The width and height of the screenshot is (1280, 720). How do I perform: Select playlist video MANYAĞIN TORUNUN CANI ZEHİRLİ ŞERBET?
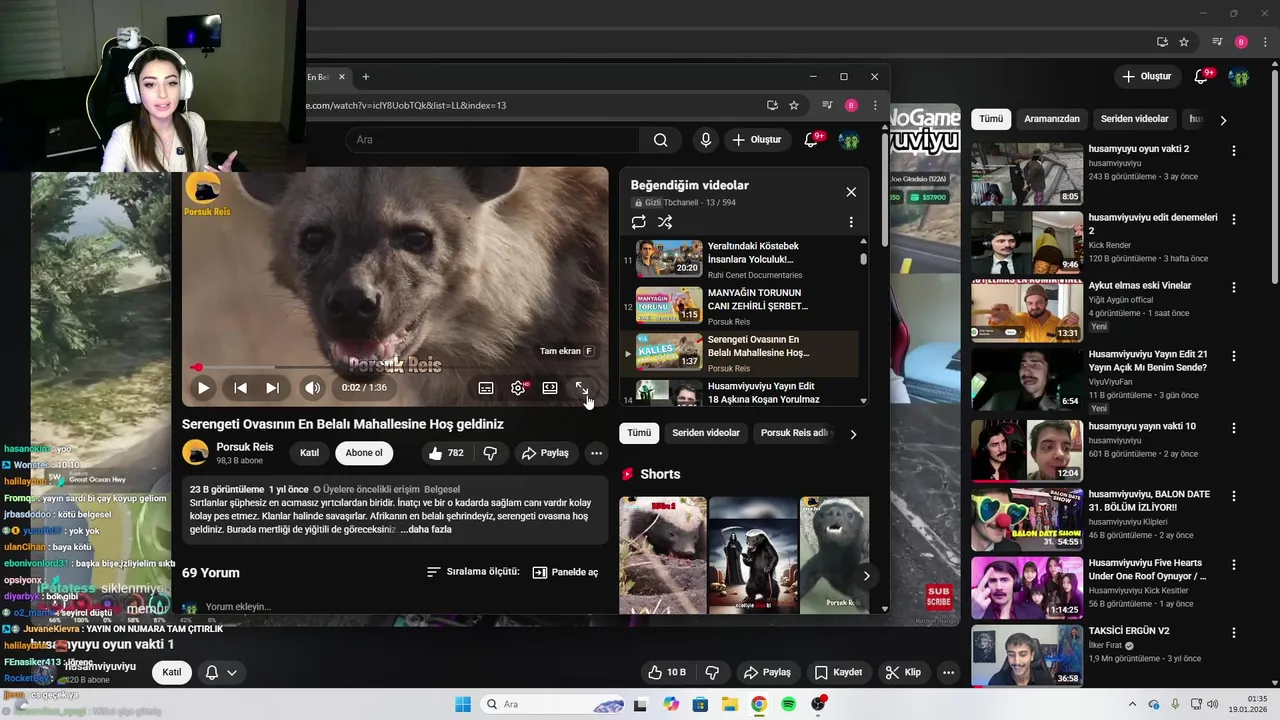click(x=739, y=306)
